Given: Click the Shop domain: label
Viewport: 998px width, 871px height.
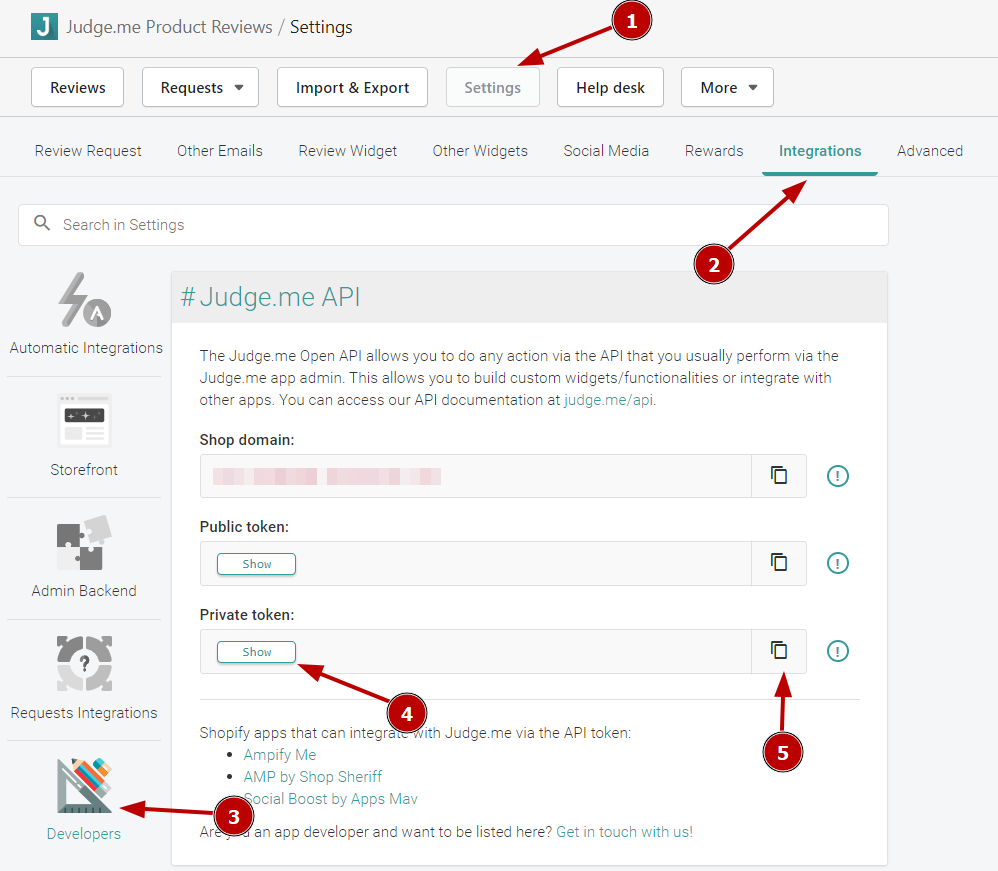Looking at the screenshot, I should pos(247,439).
